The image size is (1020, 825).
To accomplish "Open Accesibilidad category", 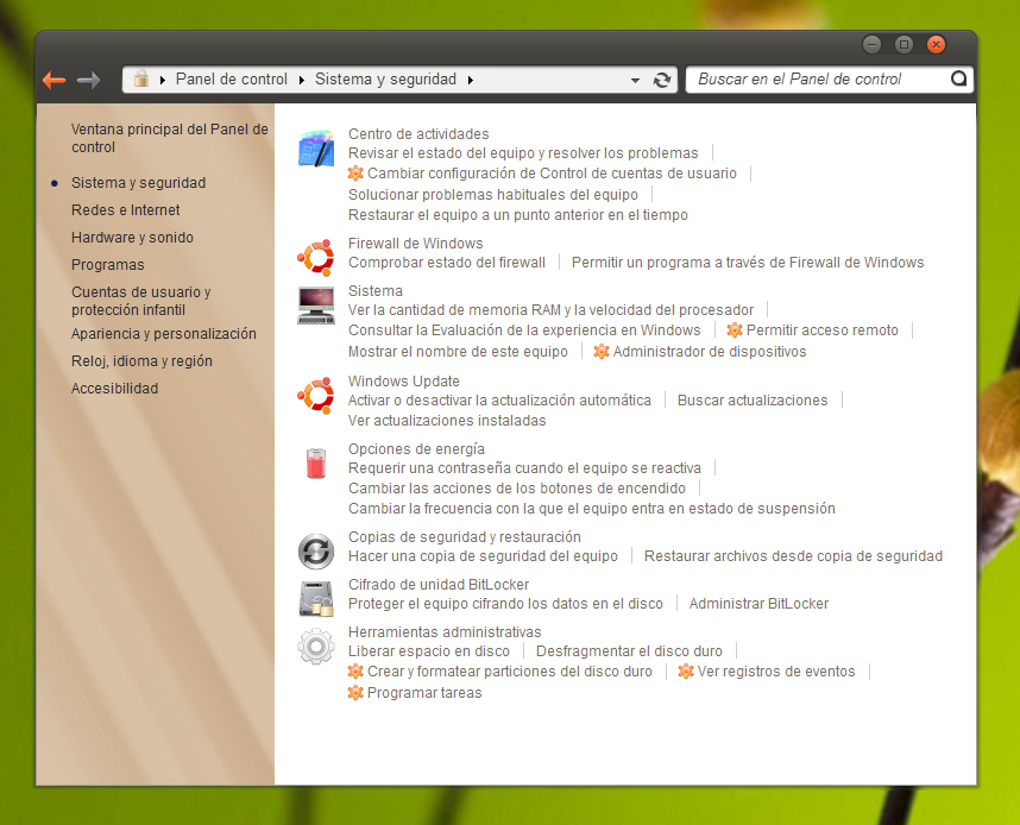I will 114,388.
